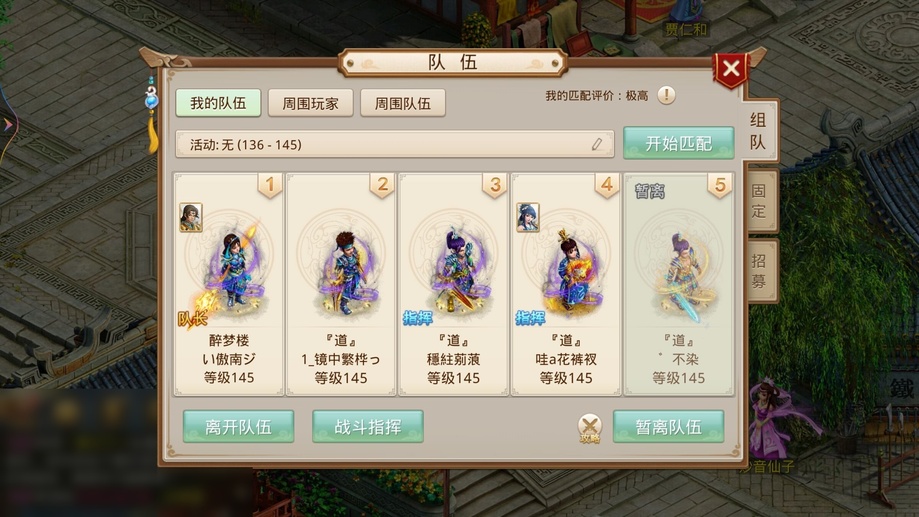Click the 暂离队伍 button

pos(668,427)
